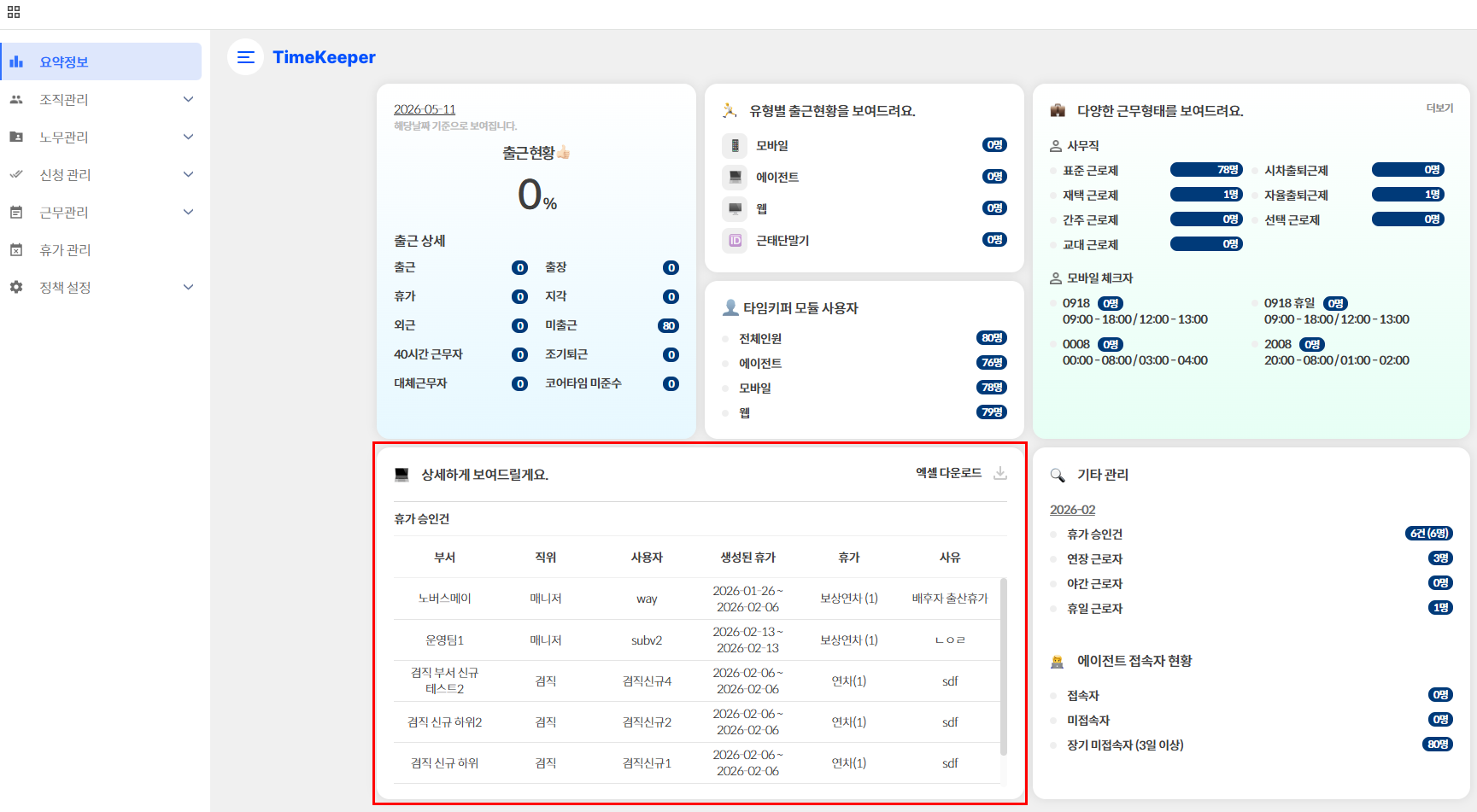Open the 노무관리 menu item
1477x812 pixels.
tap(101, 137)
